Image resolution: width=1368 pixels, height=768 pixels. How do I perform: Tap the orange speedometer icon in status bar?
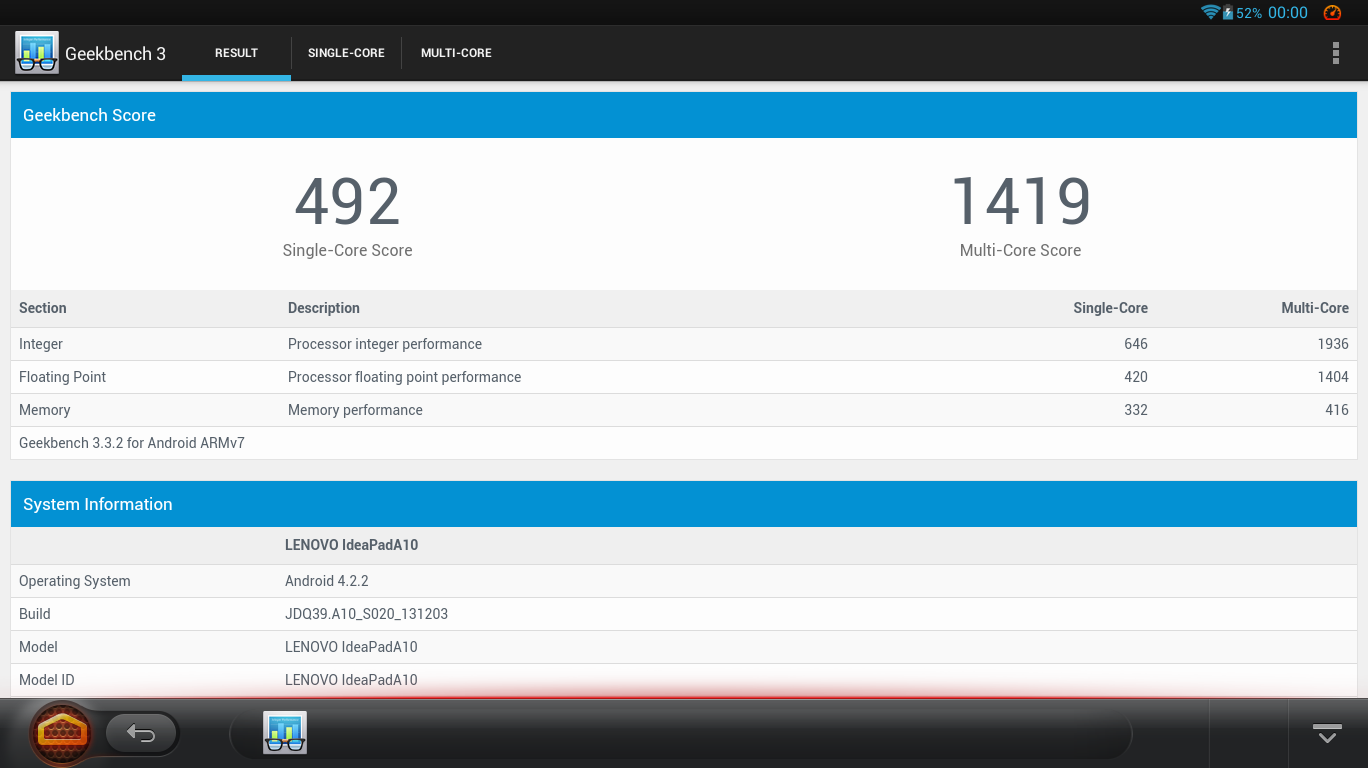pyautogui.click(x=1332, y=13)
